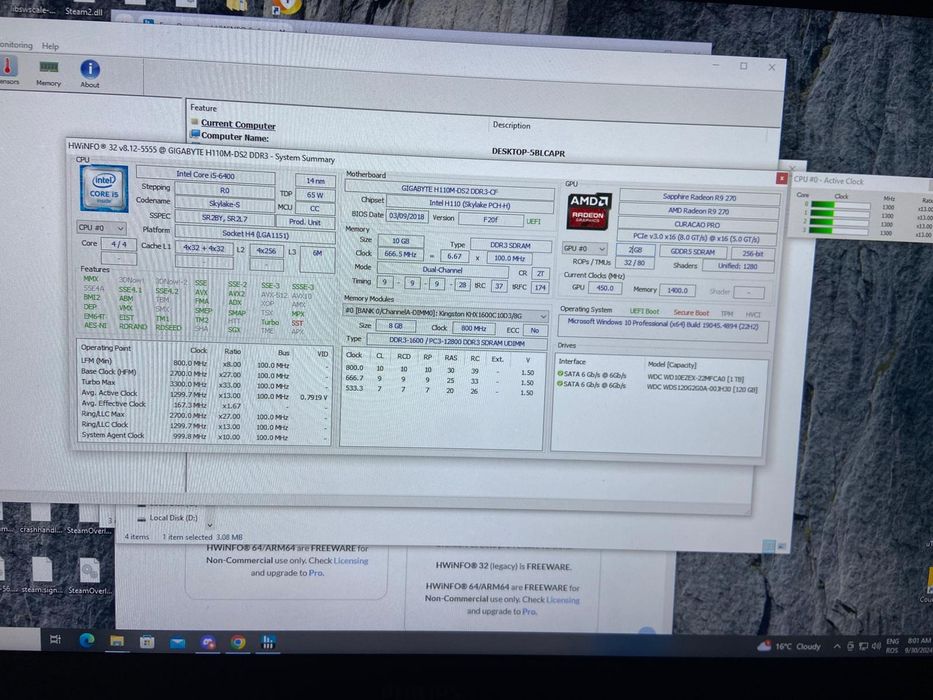Open Google Chrome from the taskbar
Screen dimensions: 933x700
click(238, 642)
